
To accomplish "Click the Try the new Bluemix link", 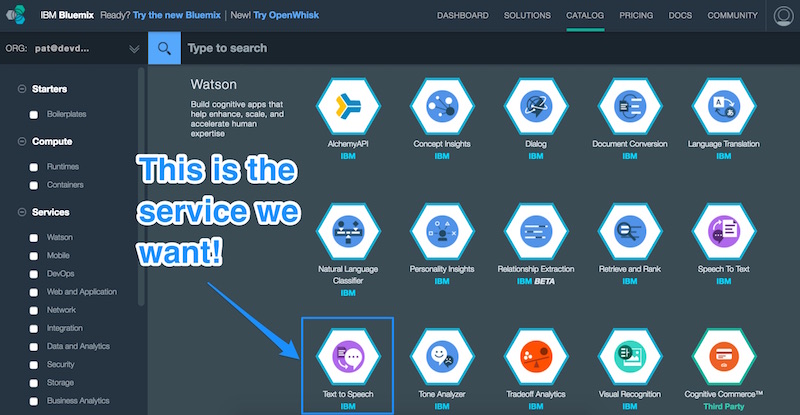I will [x=177, y=15].
